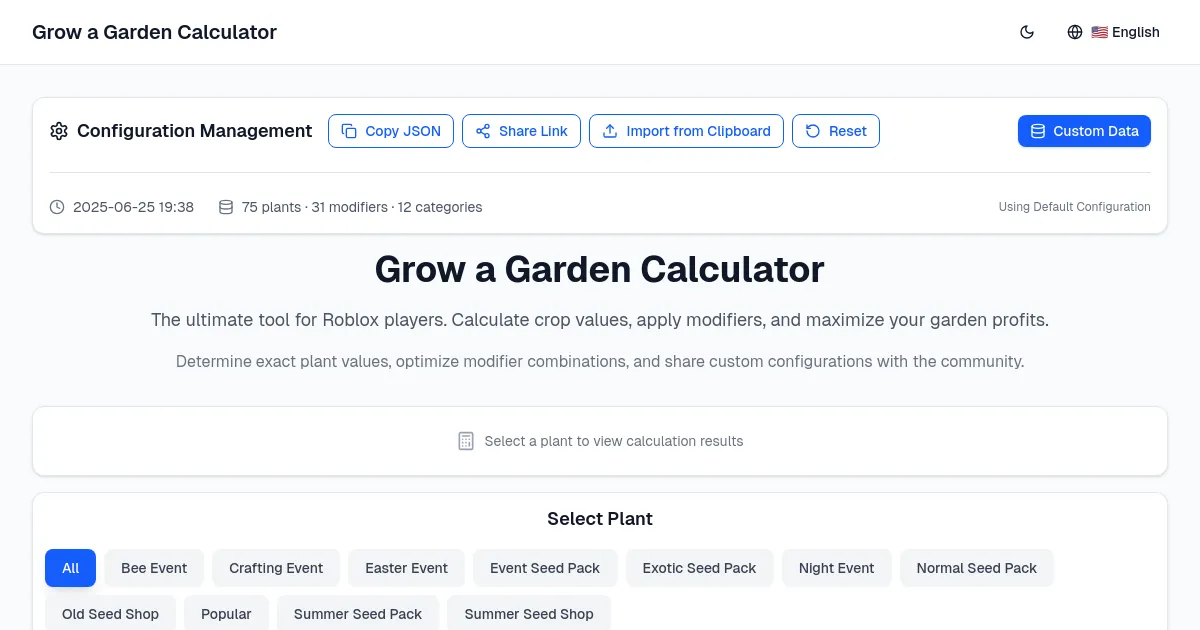Image resolution: width=1200 pixels, height=630 pixels.
Task: Toggle the Popular filter
Action: pyautogui.click(x=226, y=613)
